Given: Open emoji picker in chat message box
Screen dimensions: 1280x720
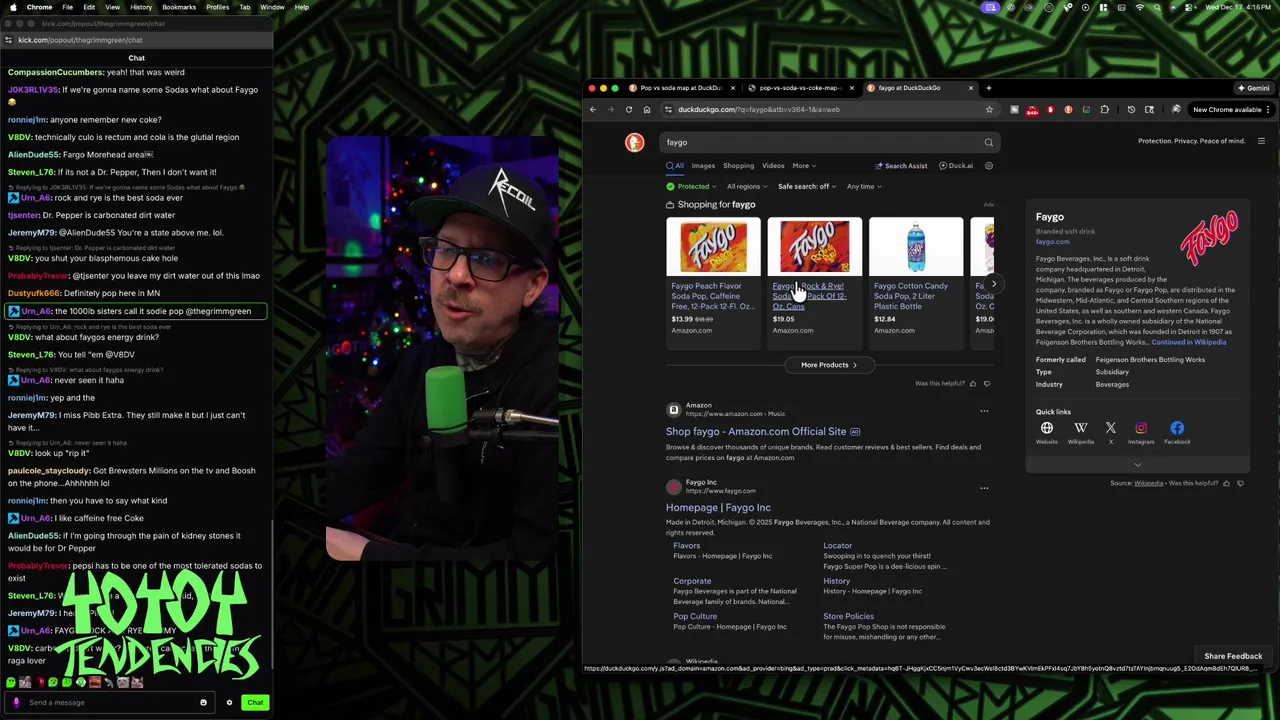Looking at the screenshot, I should [203, 702].
